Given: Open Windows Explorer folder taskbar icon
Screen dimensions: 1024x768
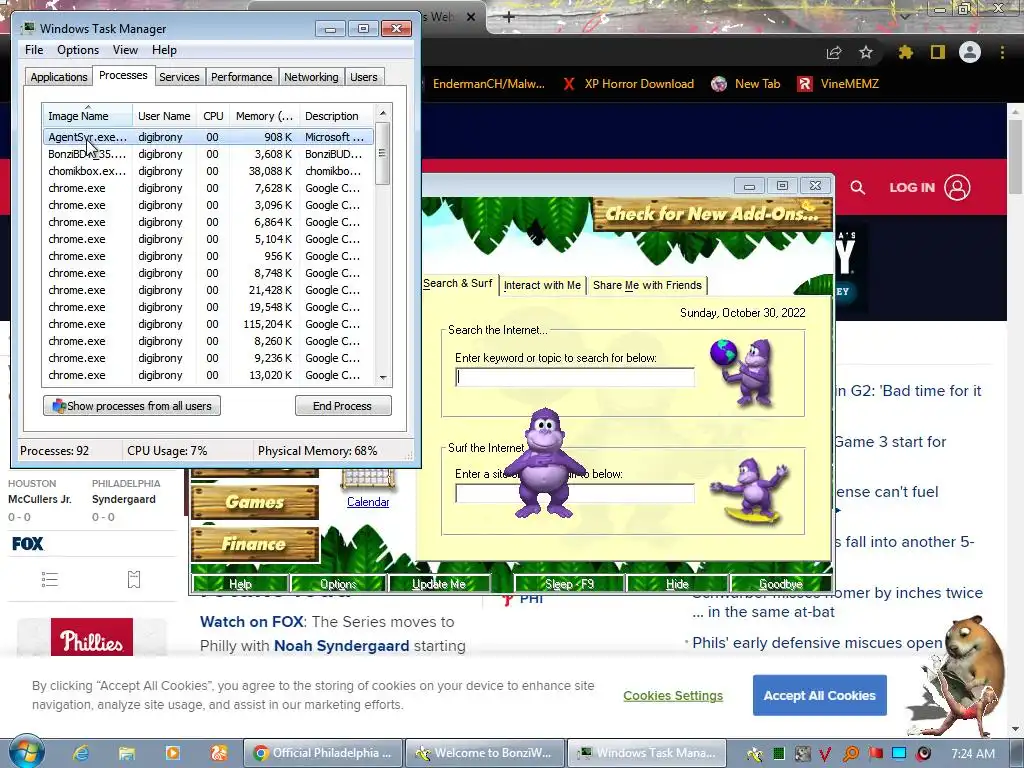Looking at the screenshot, I should [x=127, y=753].
